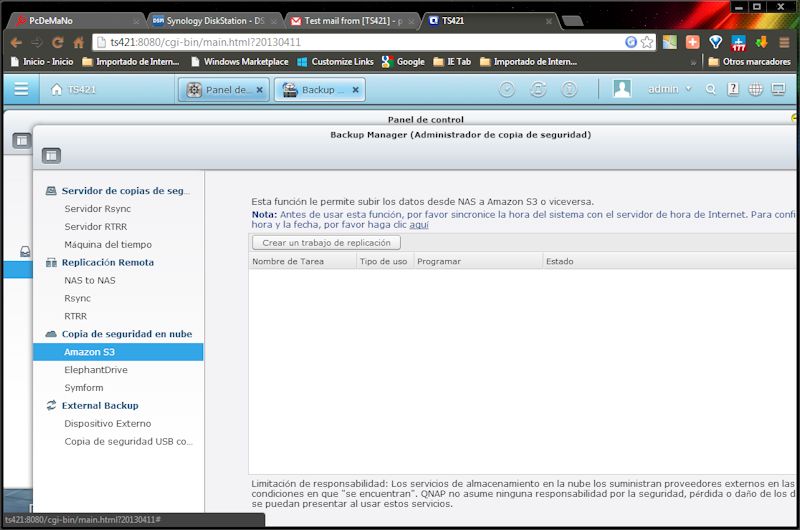Toggle sidebar panel in Panel de control window
The image size is (800, 530).
point(21,140)
